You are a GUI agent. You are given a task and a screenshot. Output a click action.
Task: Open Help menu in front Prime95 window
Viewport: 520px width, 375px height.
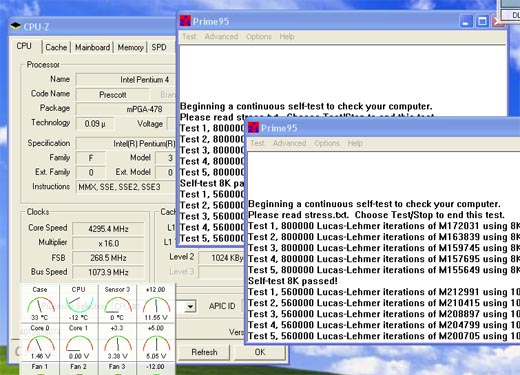tap(355, 143)
